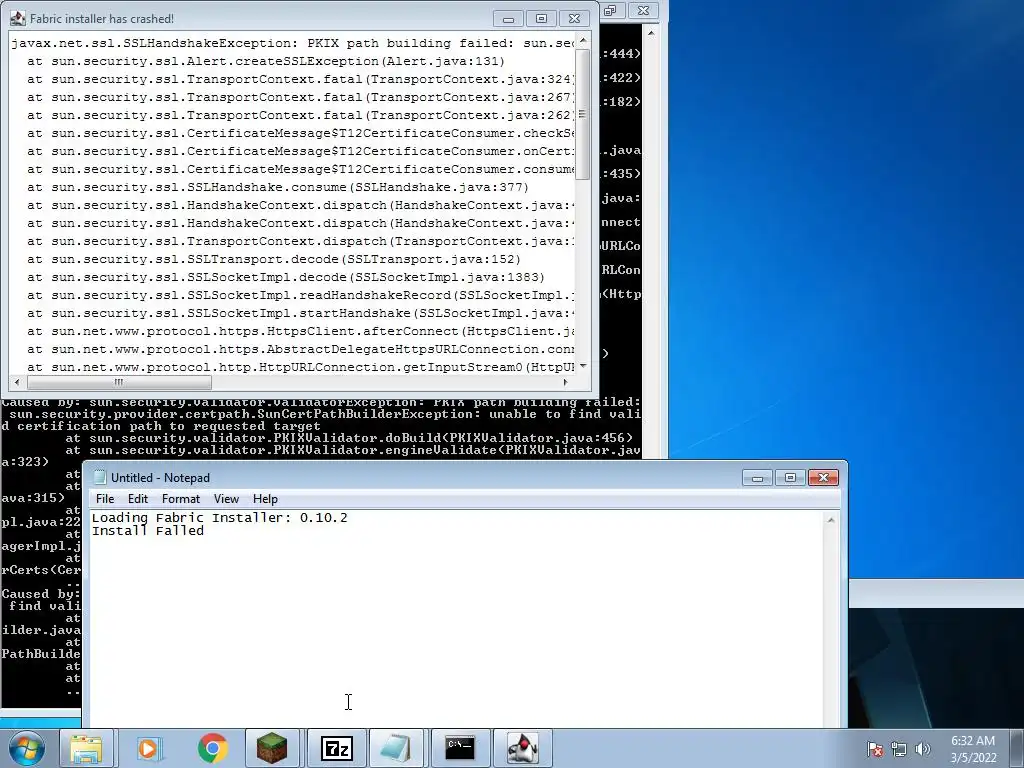Open Notepad Edit menu
Image resolution: width=1024 pixels, height=768 pixels.
pos(138,499)
